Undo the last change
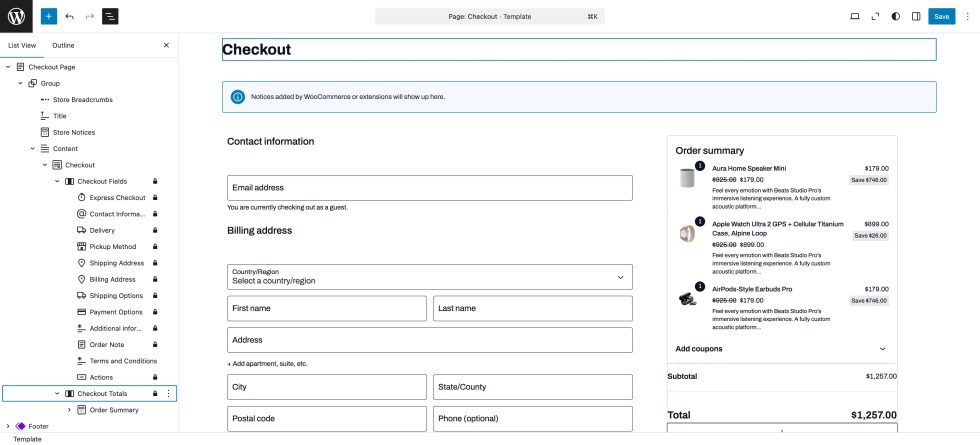980x445 pixels. click(x=69, y=16)
